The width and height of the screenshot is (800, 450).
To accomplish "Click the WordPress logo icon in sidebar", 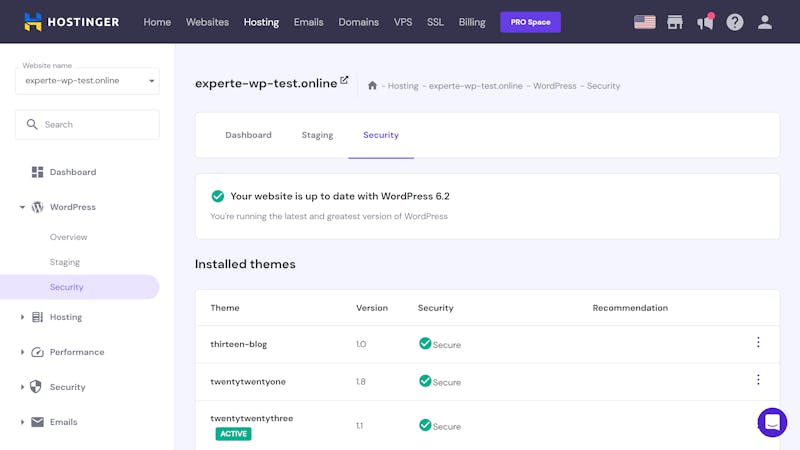I will pyautogui.click(x=37, y=207).
